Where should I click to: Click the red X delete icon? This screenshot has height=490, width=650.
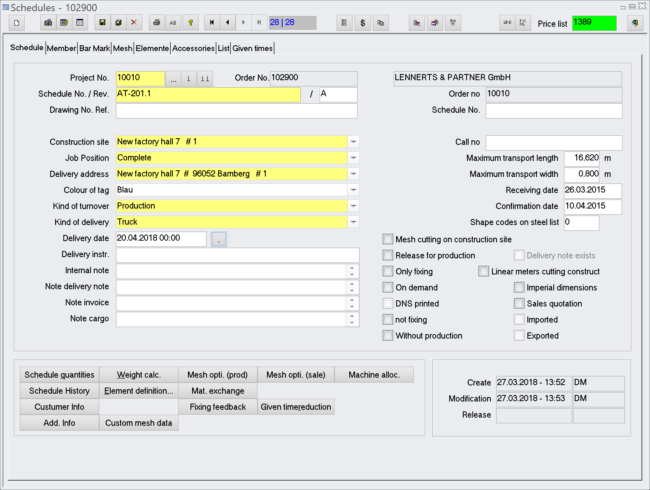pos(134,22)
